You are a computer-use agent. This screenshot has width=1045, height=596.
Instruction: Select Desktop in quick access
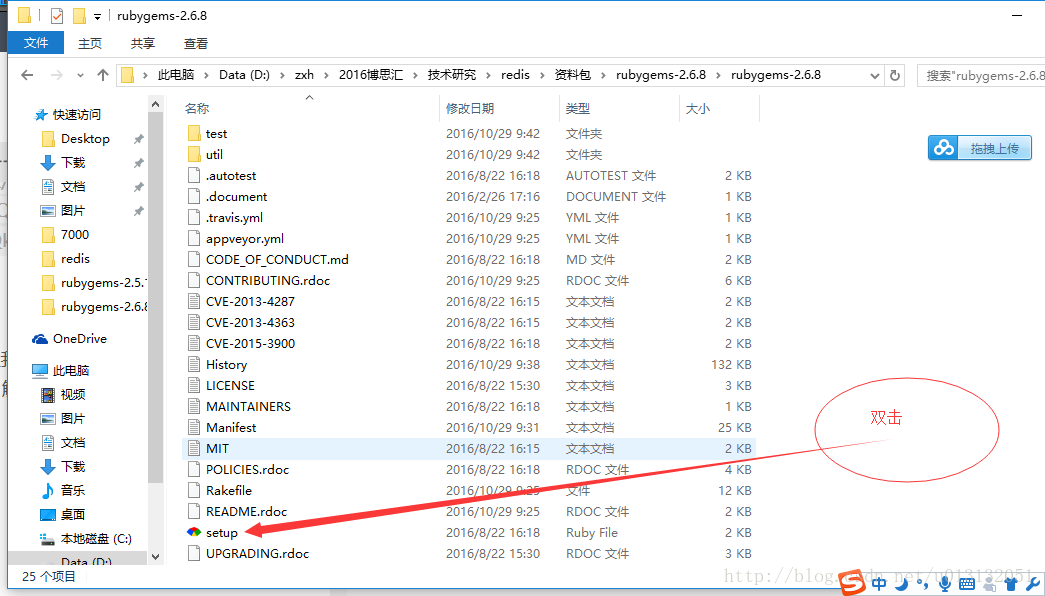click(85, 139)
